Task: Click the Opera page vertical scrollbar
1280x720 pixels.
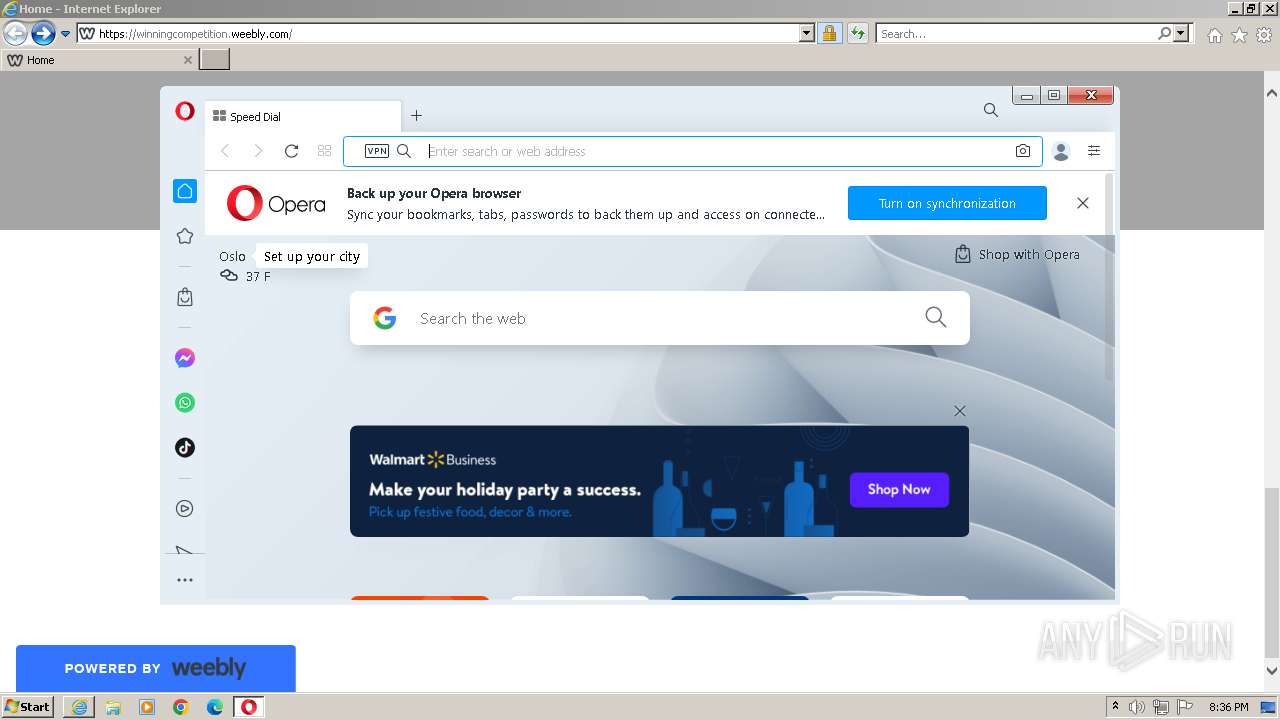Action: pos(1109,276)
